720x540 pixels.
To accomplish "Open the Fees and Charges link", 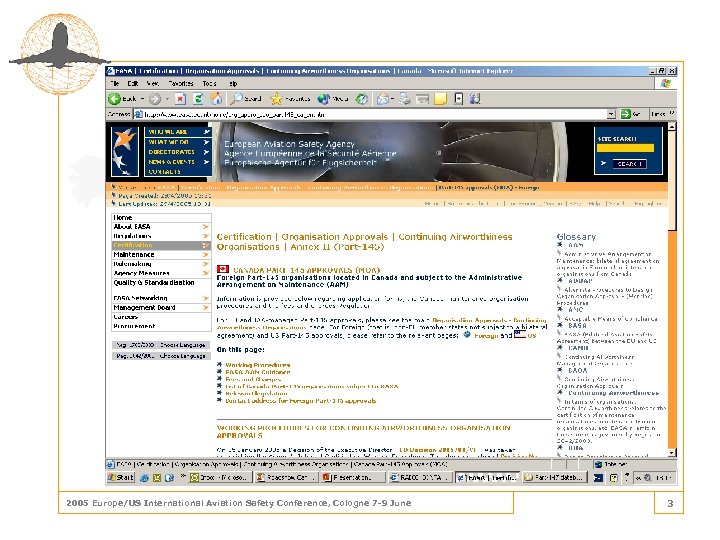I will pos(253,379).
